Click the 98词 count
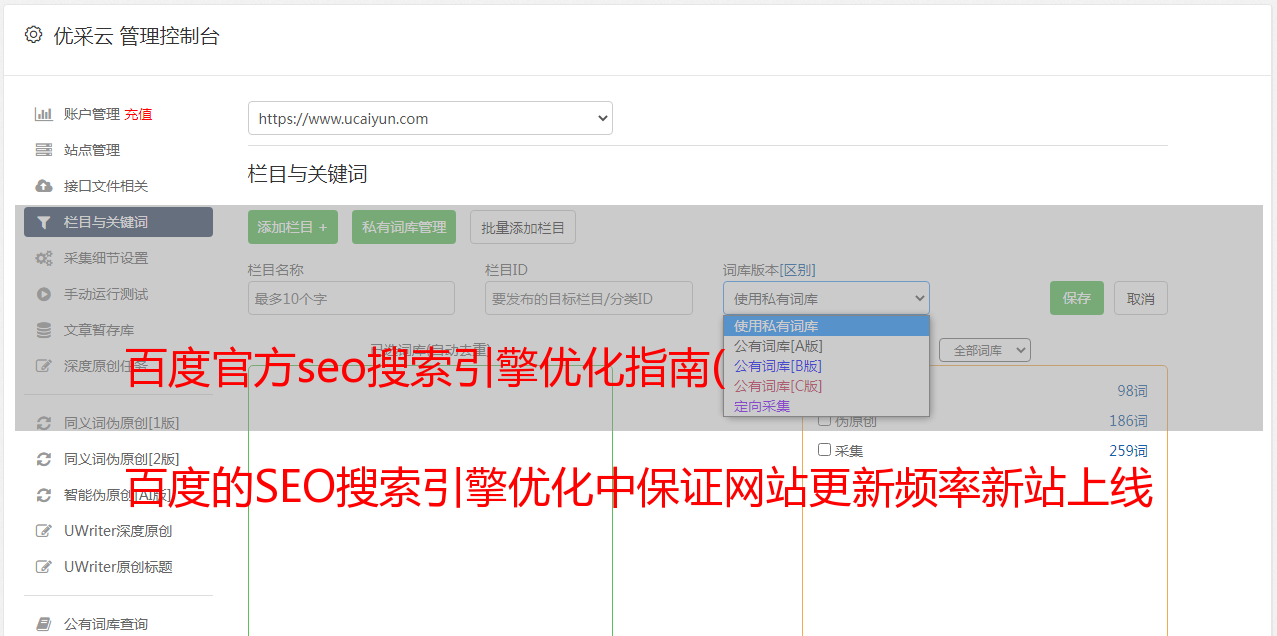This screenshot has height=636, width=1277. [1132, 391]
